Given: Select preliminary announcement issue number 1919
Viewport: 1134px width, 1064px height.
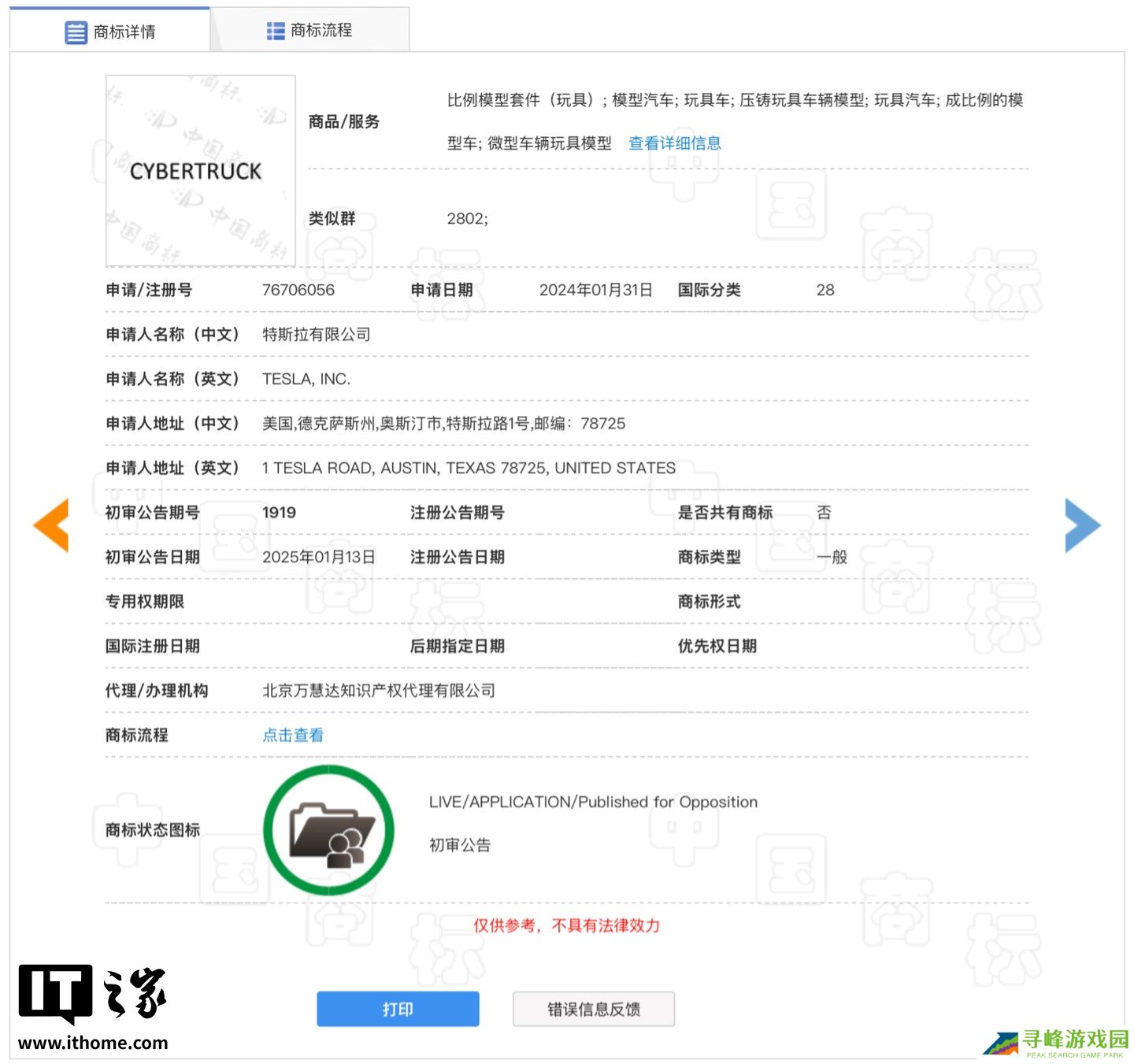Looking at the screenshot, I should pyautogui.click(x=280, y=513).
